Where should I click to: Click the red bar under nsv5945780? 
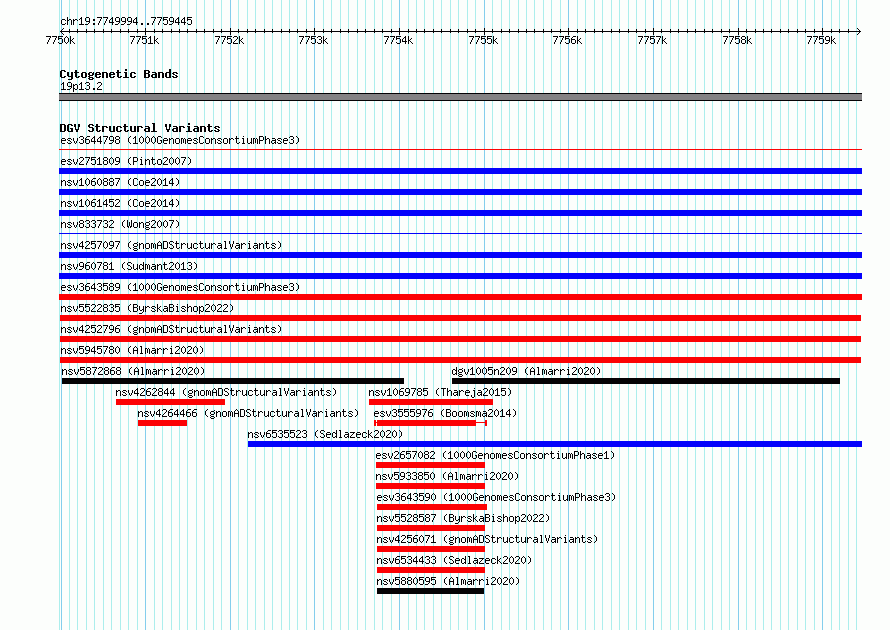pyautogui.click(x=460, y=360)
